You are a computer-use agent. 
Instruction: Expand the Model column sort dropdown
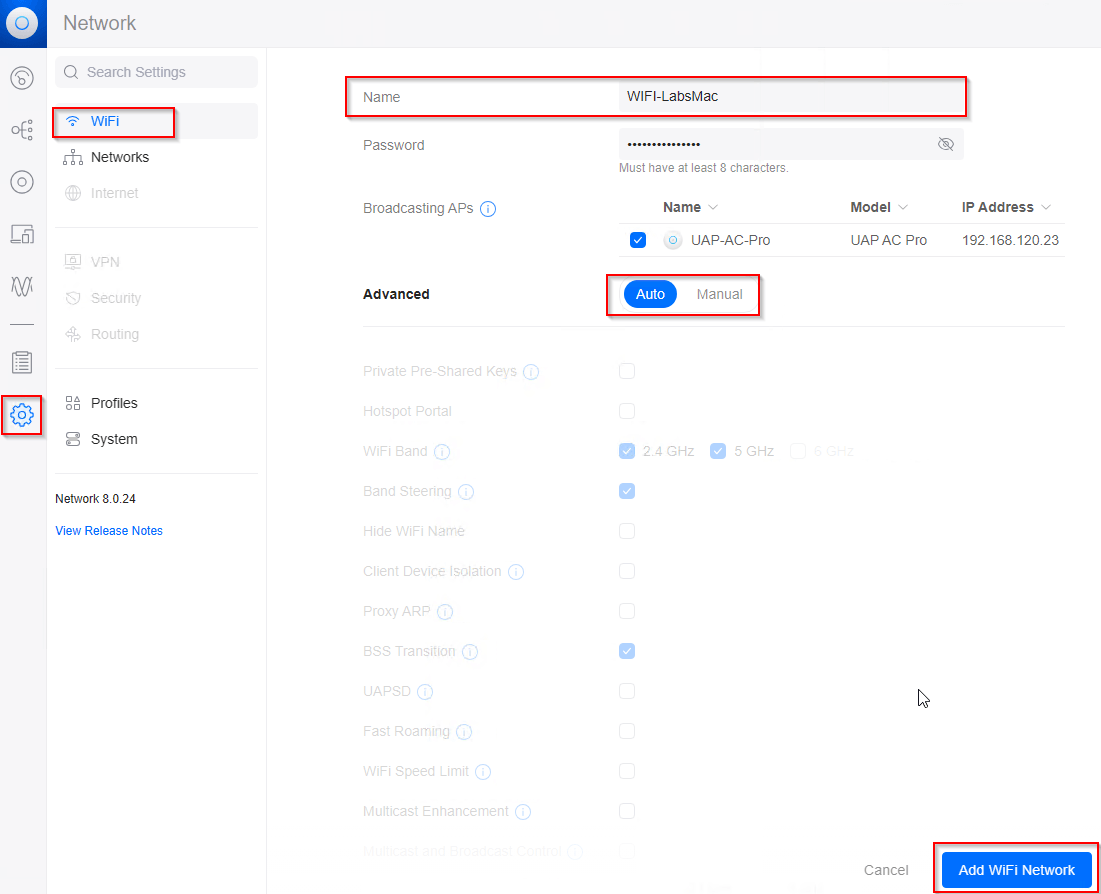tap(903, 207)
